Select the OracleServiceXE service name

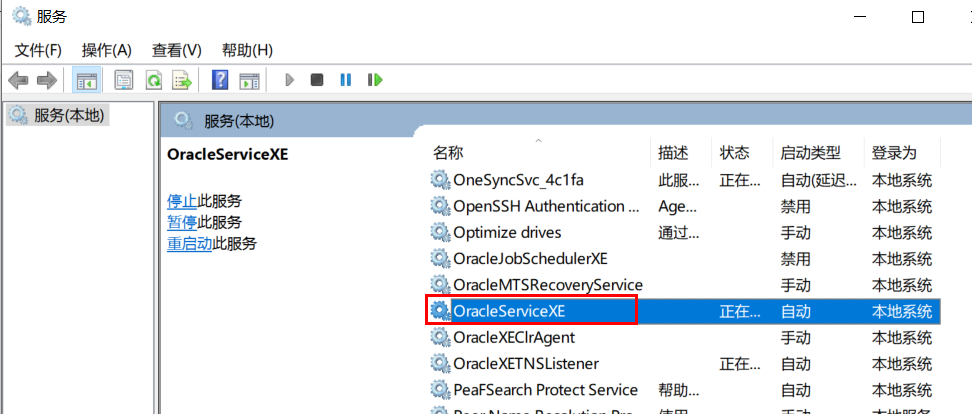(x=509, y=311)
